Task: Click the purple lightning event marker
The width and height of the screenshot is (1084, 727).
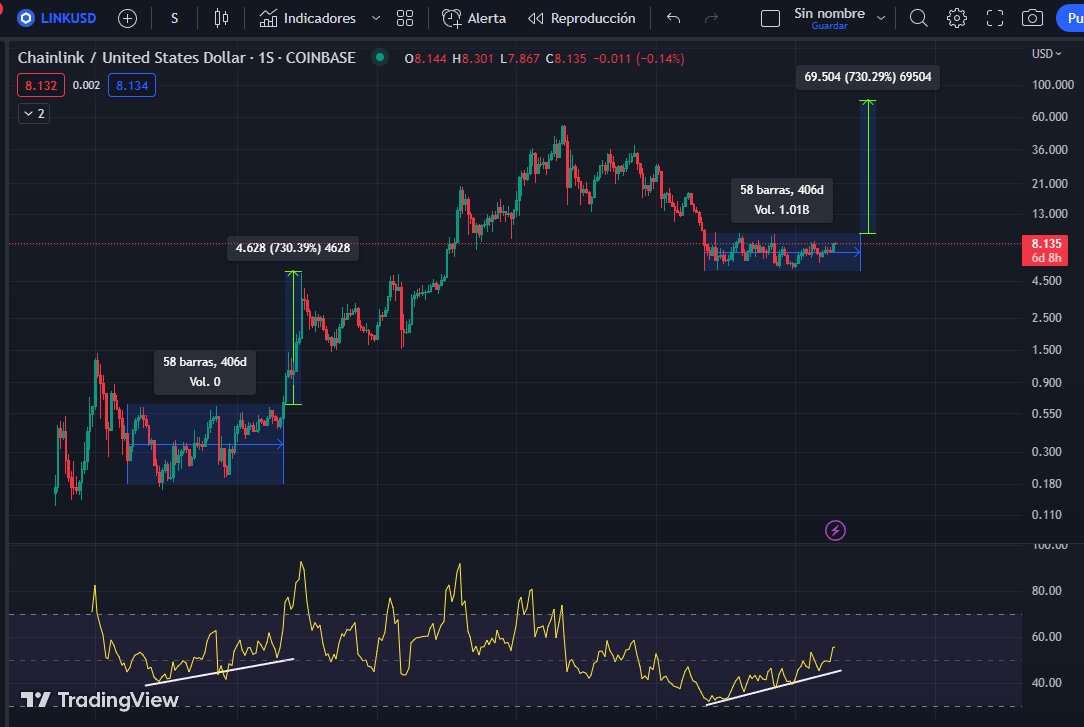Action: tap(835, 531)
